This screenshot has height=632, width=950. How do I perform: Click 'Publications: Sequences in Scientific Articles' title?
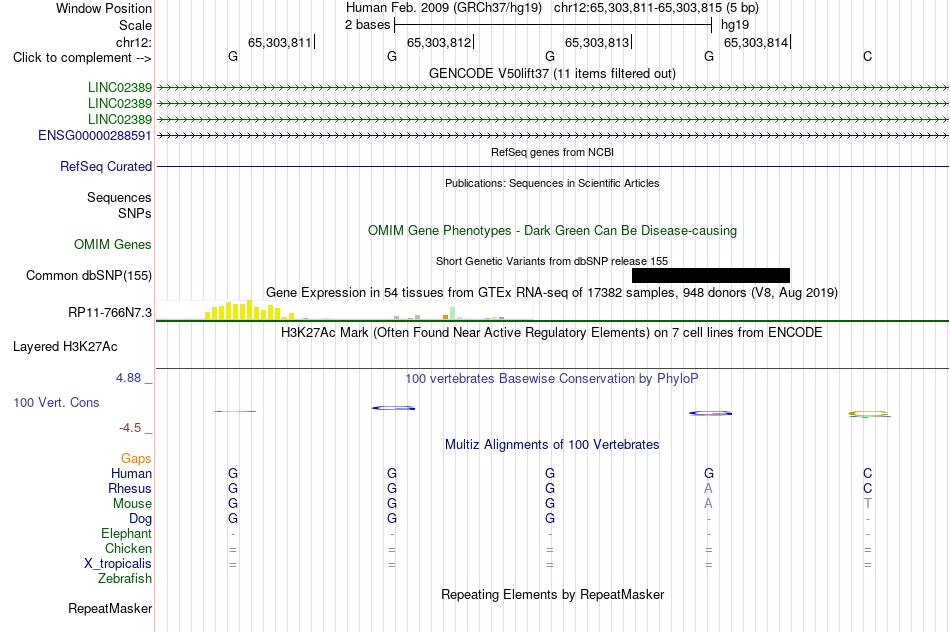pos(552,183)
